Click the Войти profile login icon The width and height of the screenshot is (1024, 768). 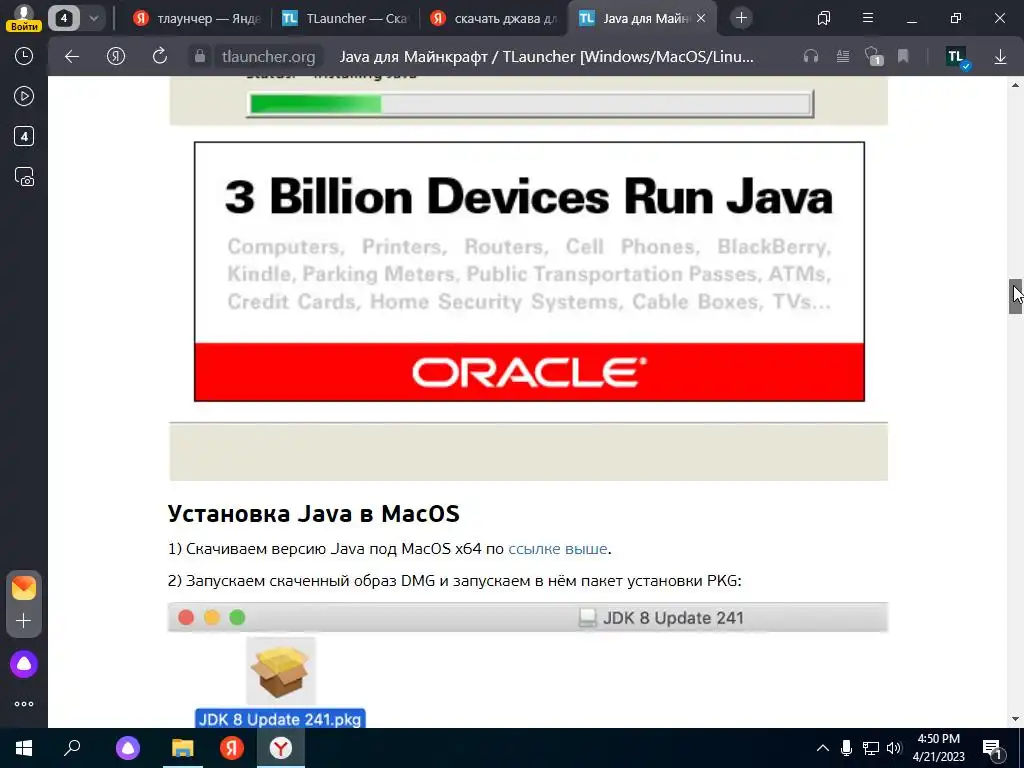coord(24,18)
